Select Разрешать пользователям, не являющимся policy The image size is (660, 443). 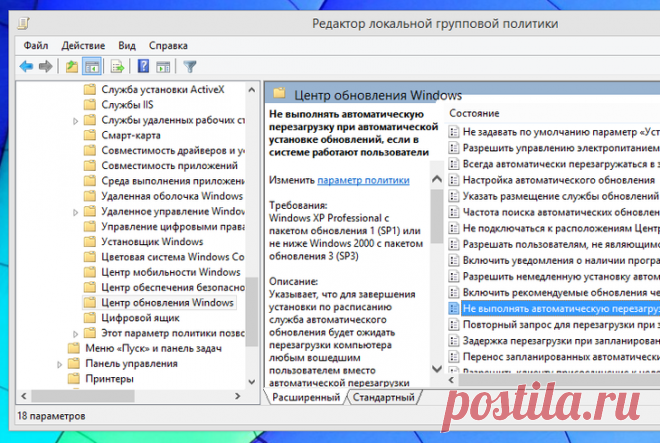[561, 244]
